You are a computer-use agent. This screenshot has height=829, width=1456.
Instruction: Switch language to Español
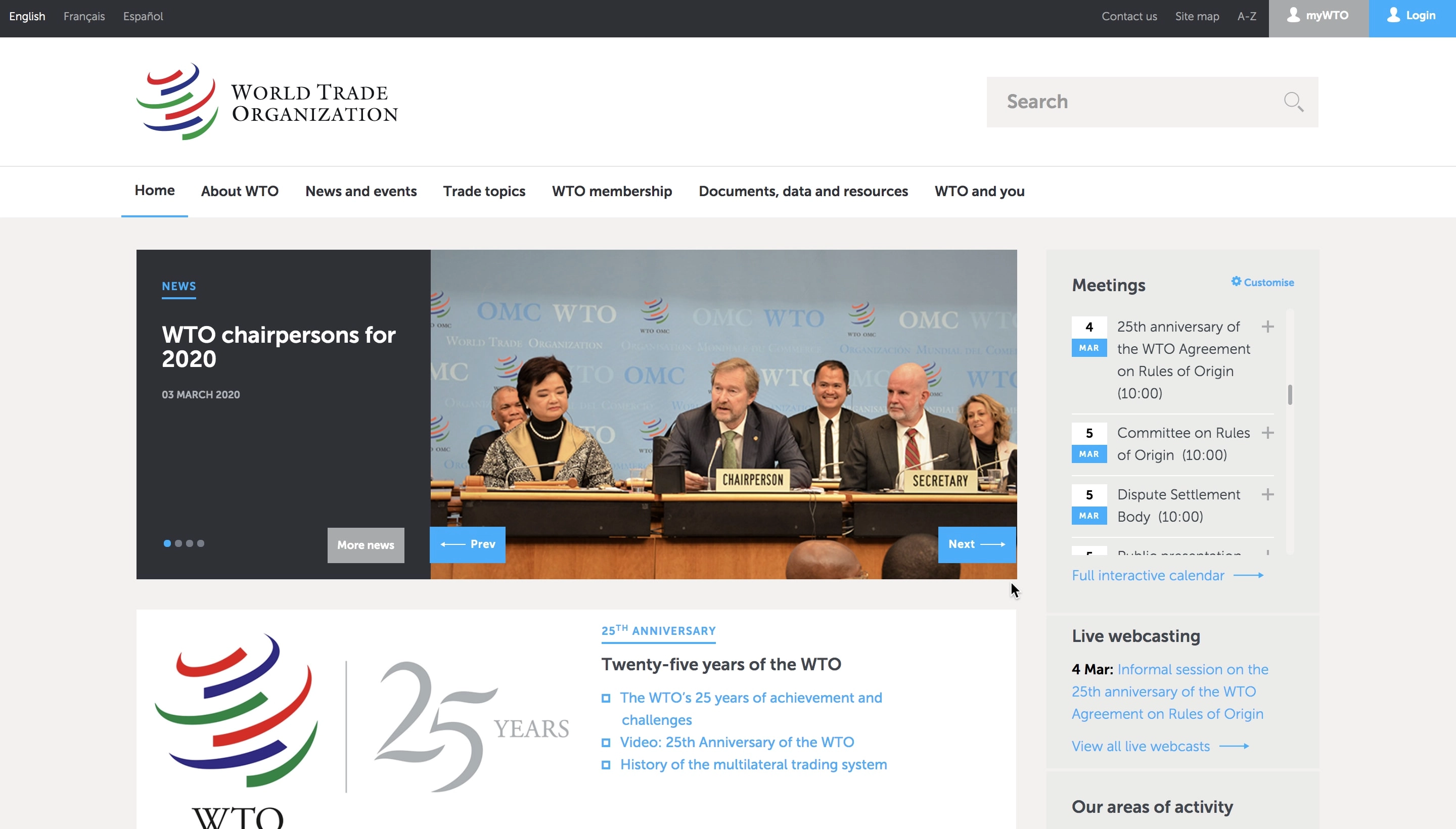pyautogui.click(x=143, y=17)
